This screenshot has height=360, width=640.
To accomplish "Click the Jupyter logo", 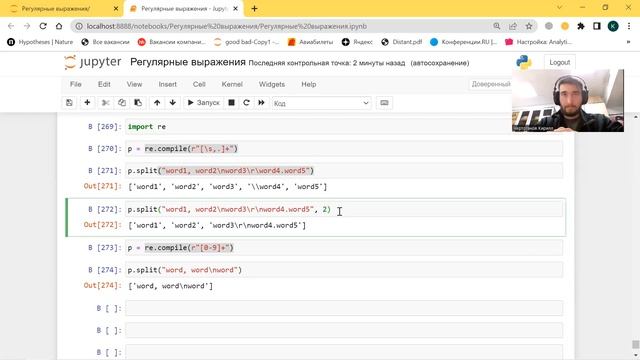I will (93, 62).
